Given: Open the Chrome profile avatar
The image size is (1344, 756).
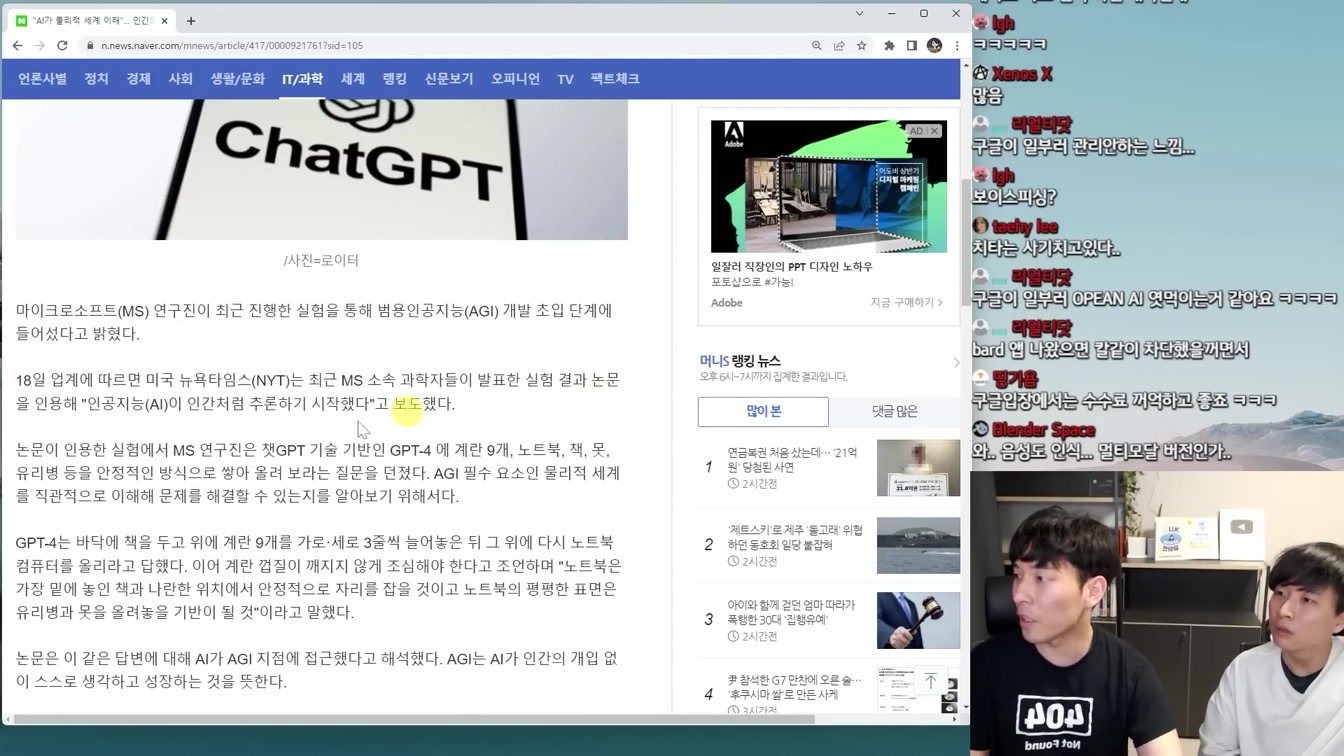Looking at the screenshot, I should coord(935,45).
